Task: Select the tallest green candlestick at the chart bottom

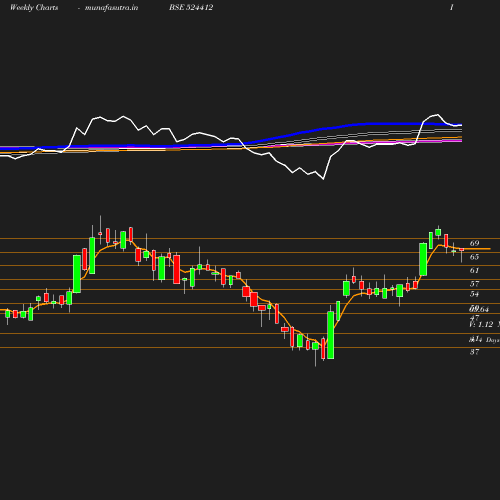Action: pyautogui.click(x=331, y=335)
